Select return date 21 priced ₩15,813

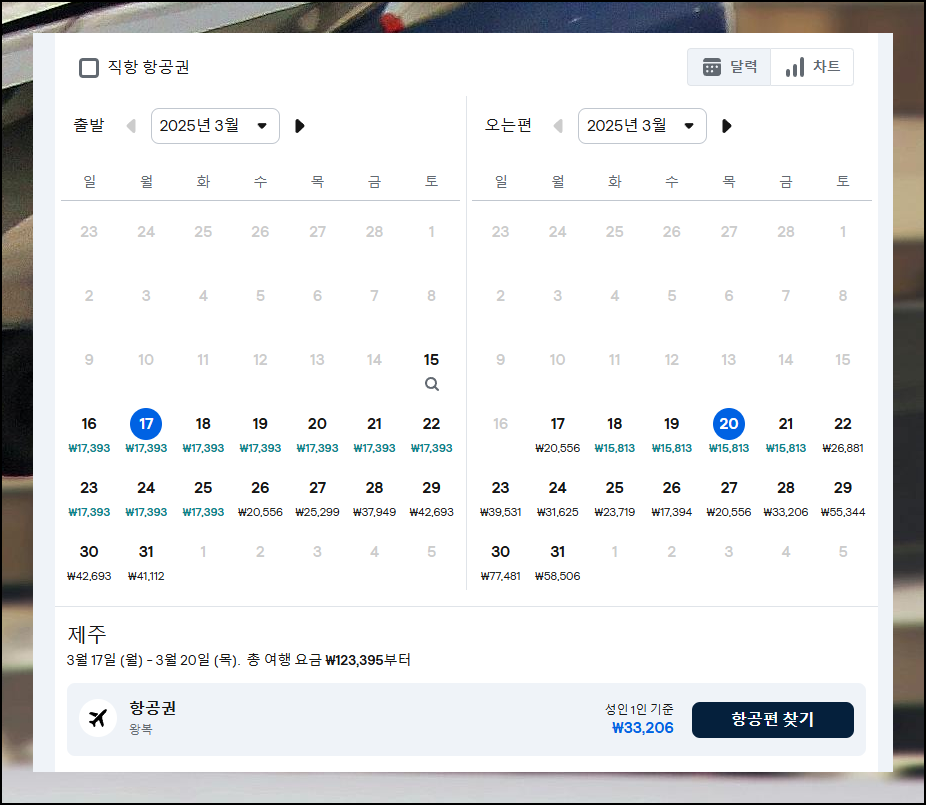[x=786, y=434]
